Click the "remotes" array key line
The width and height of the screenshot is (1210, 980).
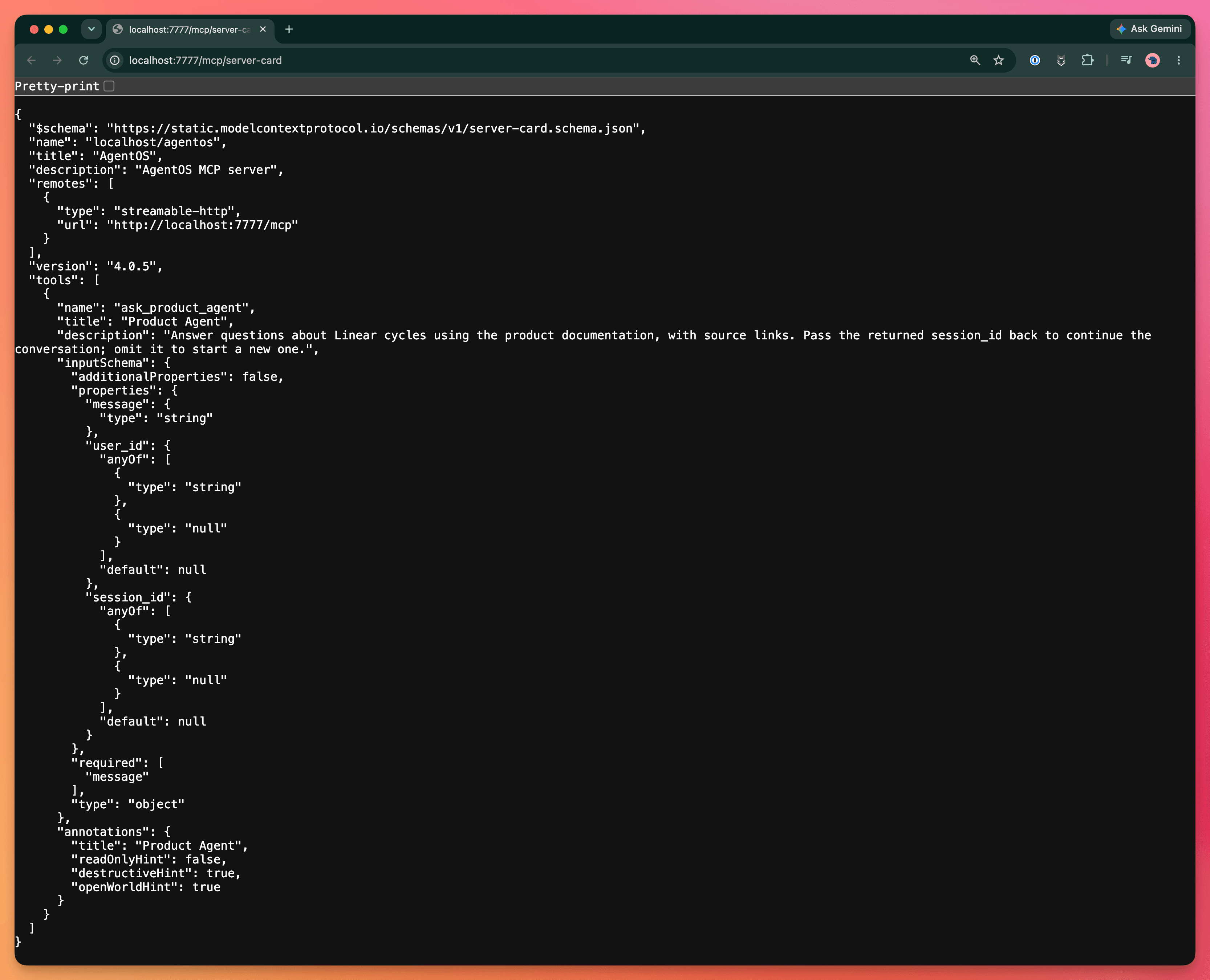click(71, 183)
